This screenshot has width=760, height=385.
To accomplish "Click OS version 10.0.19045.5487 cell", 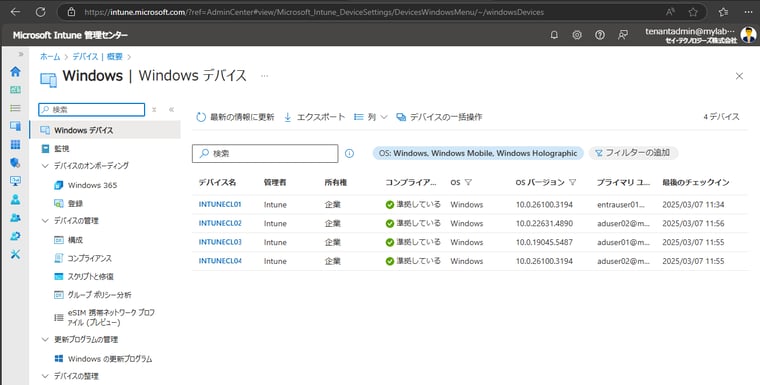I will [544, 242].
